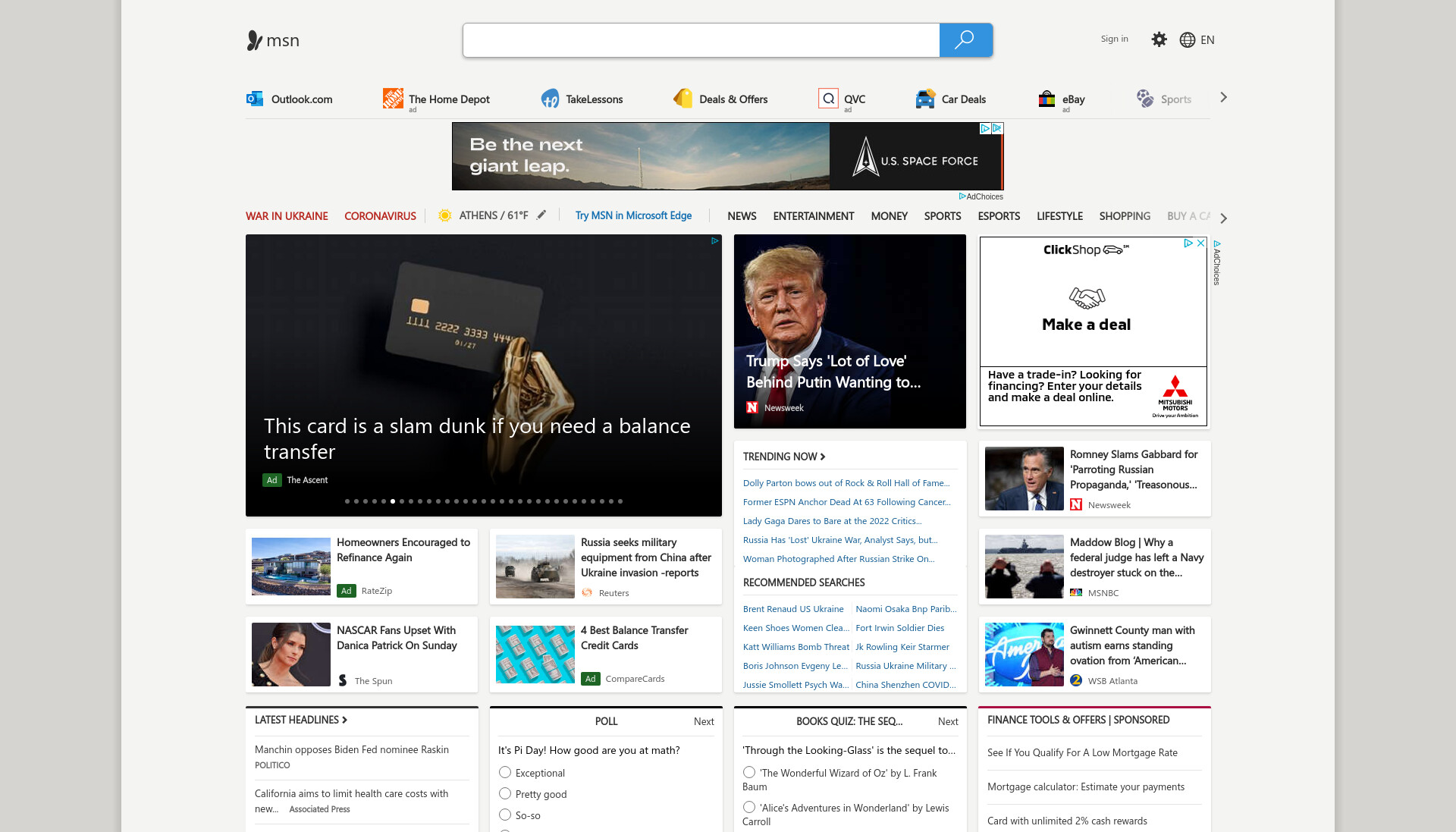Select 'The Wonderful Wizard of Oz' answer
This screenshot has width=1456, height=832.
pos(749,772)
